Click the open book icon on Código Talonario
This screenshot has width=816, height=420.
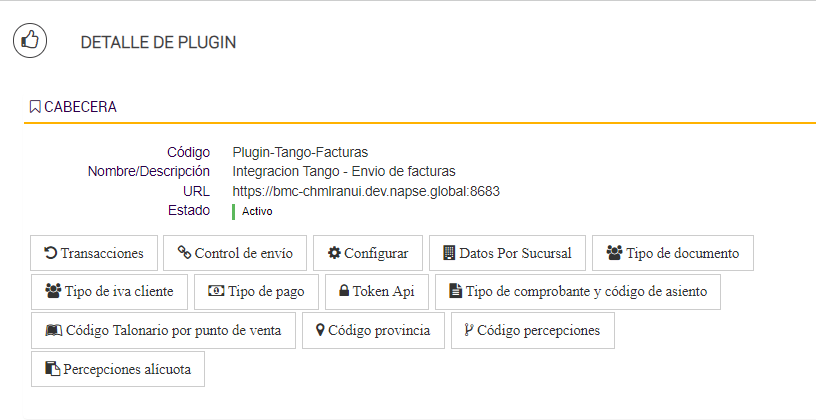[53, 330]
